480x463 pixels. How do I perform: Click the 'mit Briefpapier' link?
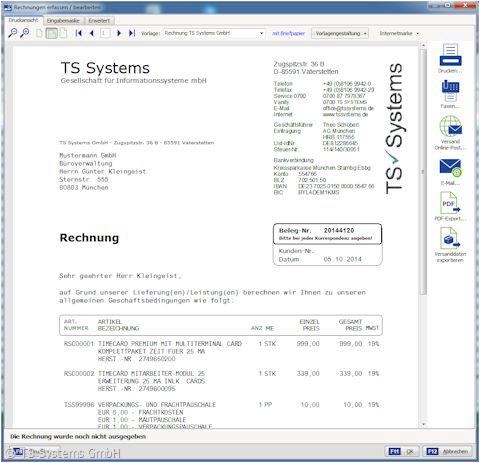[x=288, y=33]
